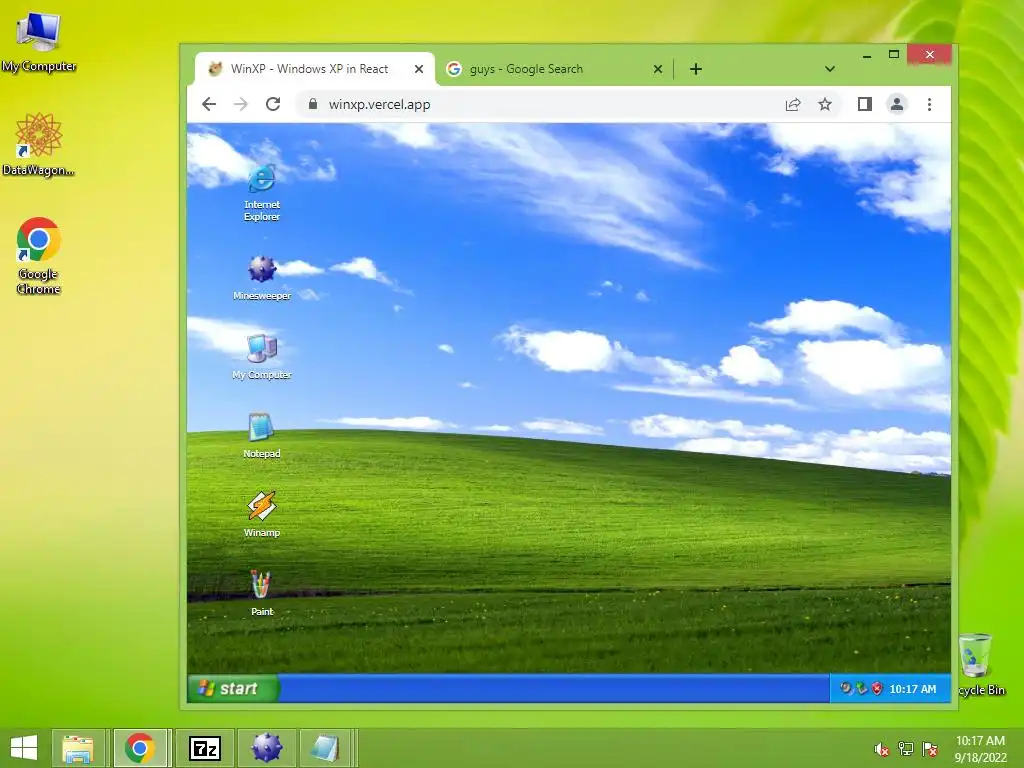Select My Computer icon inside the browser page
1024x768 pixels.
(x=262, y=357)
